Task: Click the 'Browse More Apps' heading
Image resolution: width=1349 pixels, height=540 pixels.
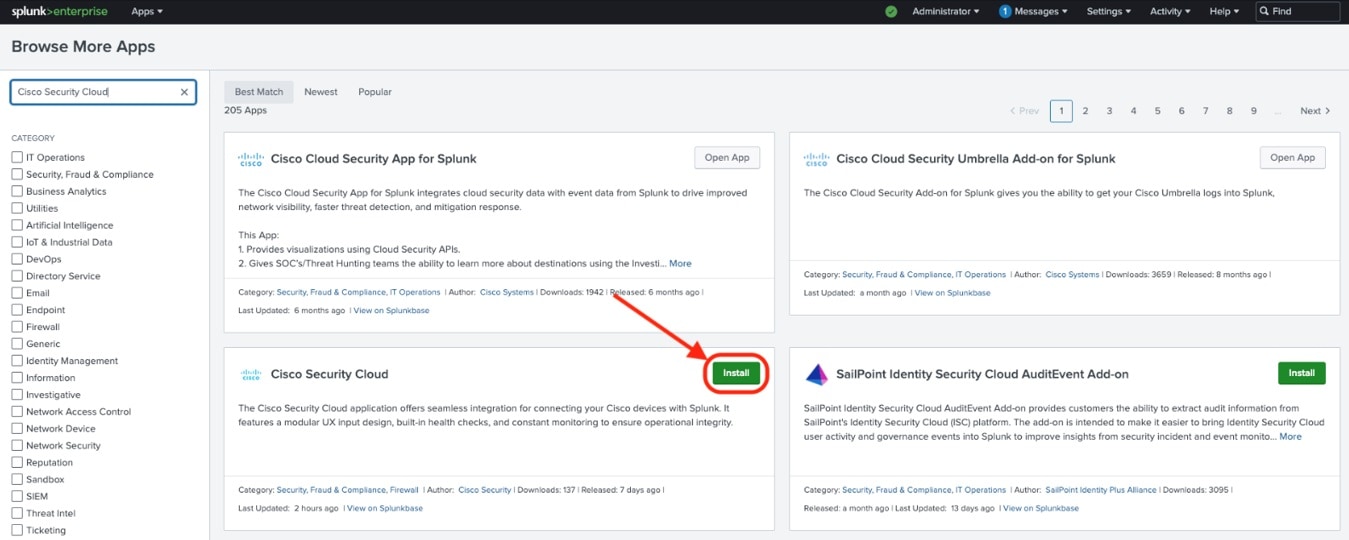Action: (83, 47)
